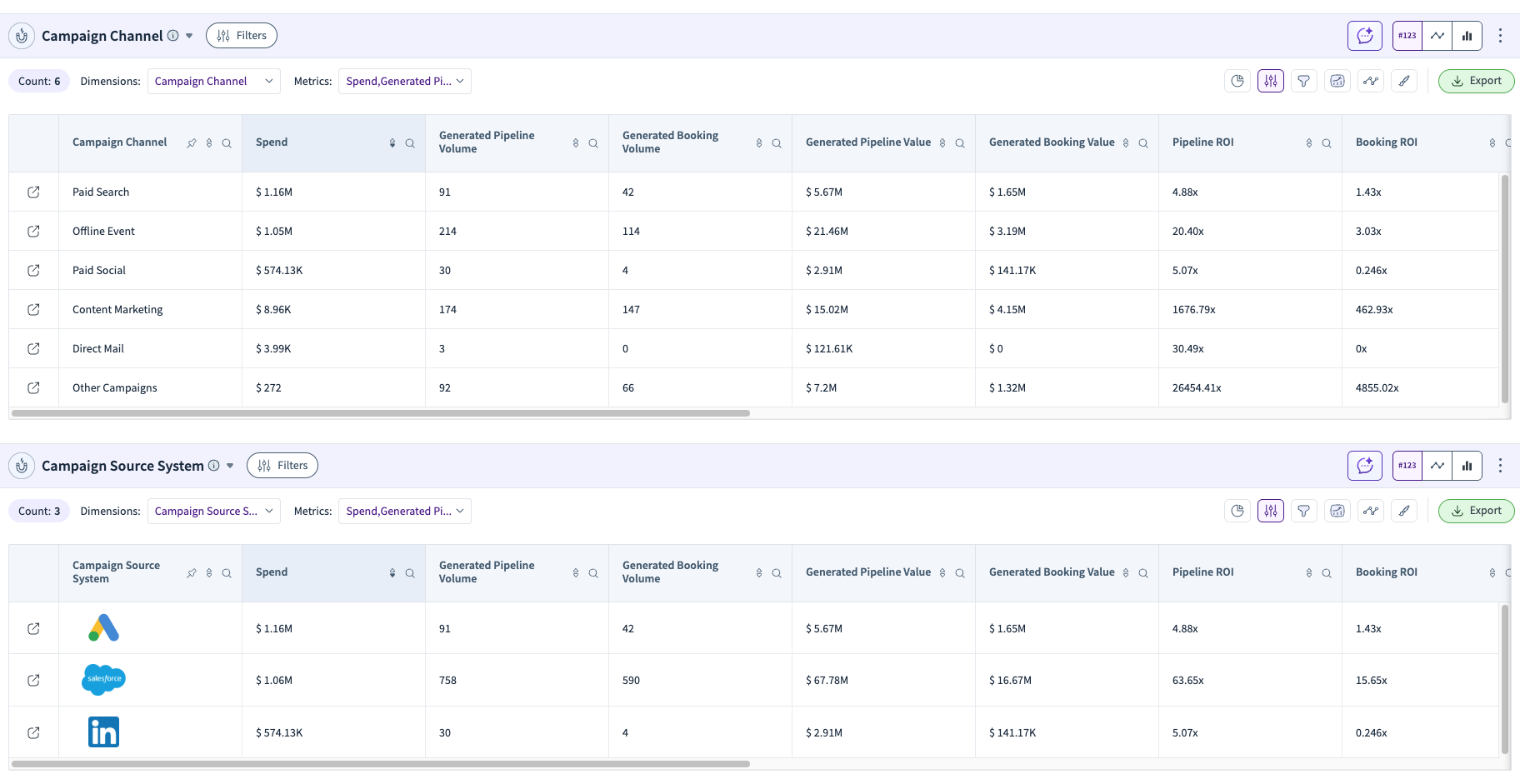Click paintbrush icon in Campaign Source System toolbar
The width and height of the screenshot is (1520, 784).
[1404, 511]
